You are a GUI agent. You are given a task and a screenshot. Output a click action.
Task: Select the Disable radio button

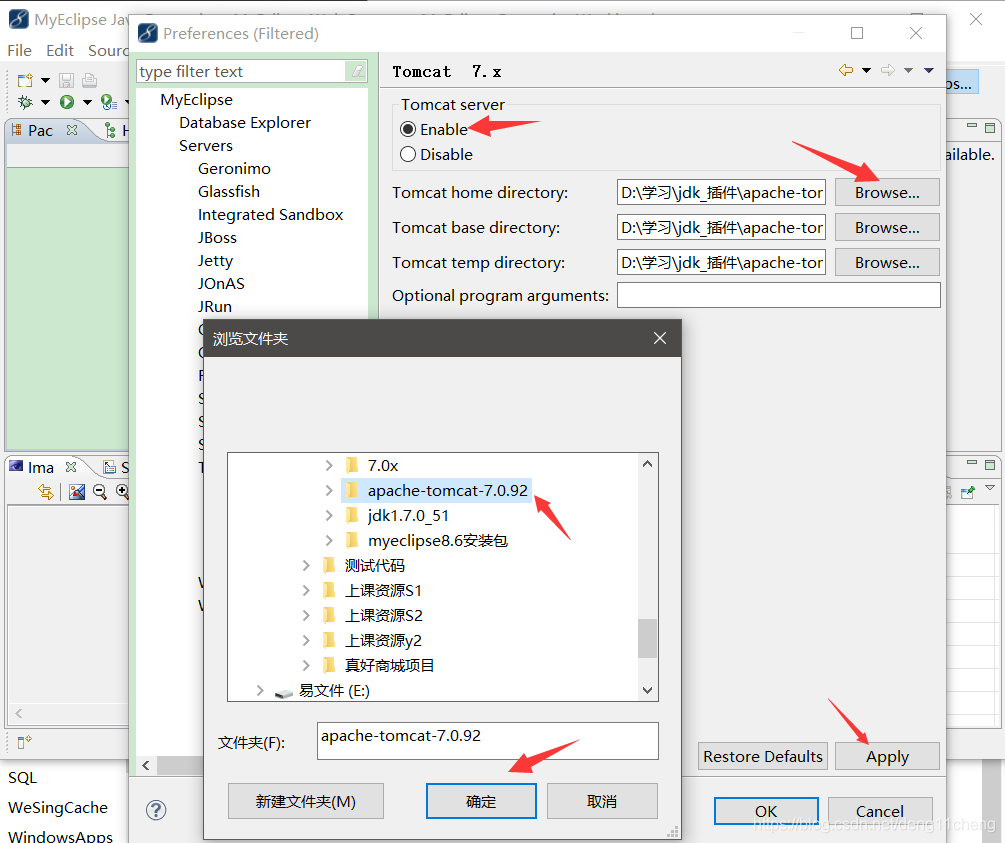408,154
